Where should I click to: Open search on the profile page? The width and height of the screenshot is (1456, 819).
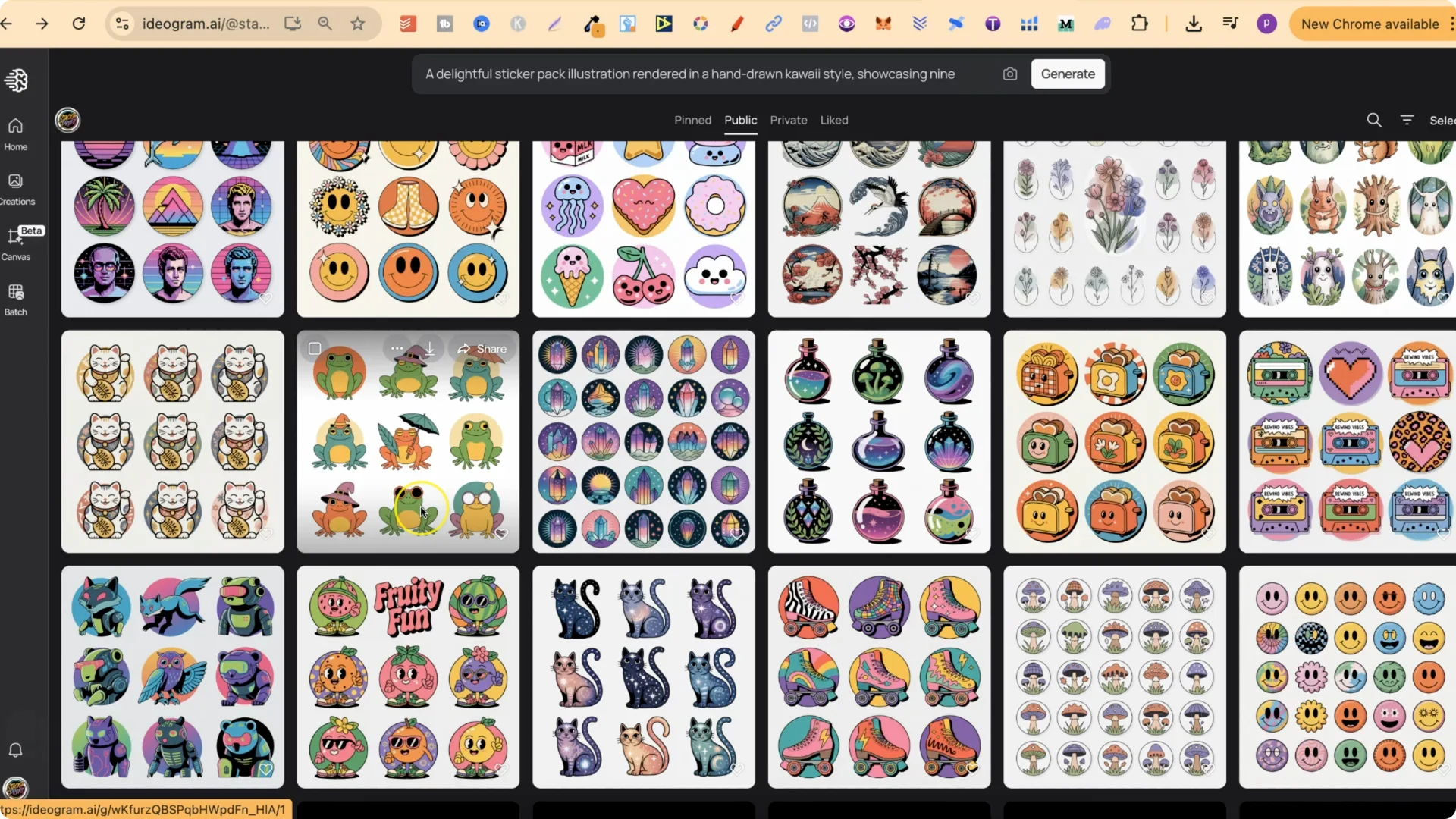tap(1374, 120)
